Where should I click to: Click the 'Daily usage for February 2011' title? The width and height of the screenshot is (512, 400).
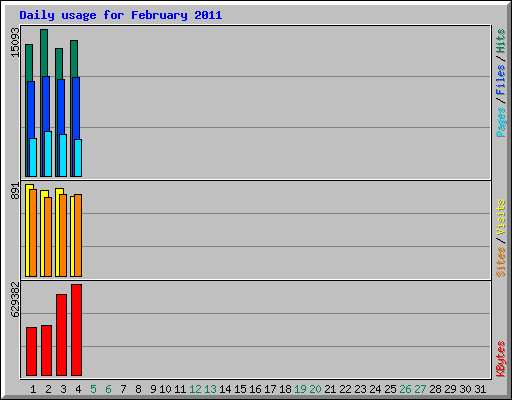pyautogui.click(x=121, y=15)
